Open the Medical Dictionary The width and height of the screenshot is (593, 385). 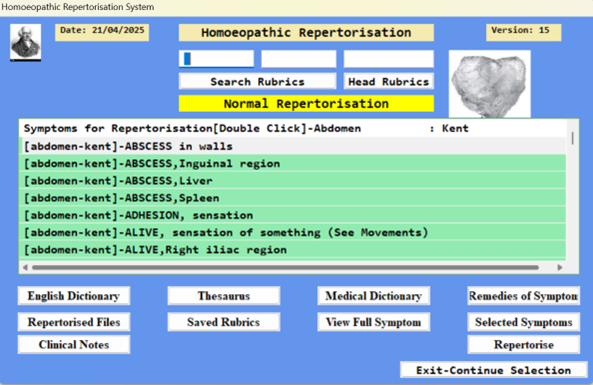(x=374, y=296)
